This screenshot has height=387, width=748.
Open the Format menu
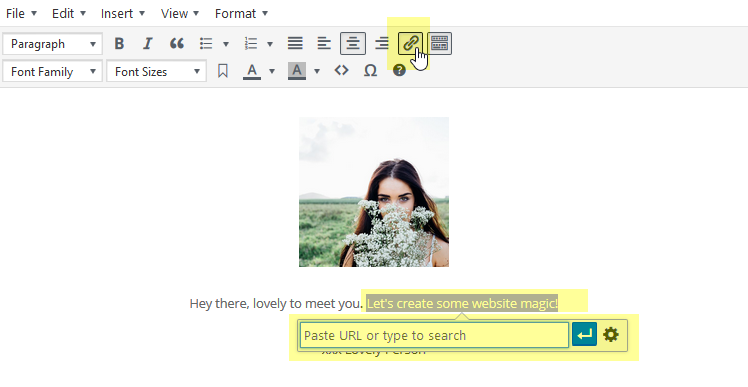(241, 13)
